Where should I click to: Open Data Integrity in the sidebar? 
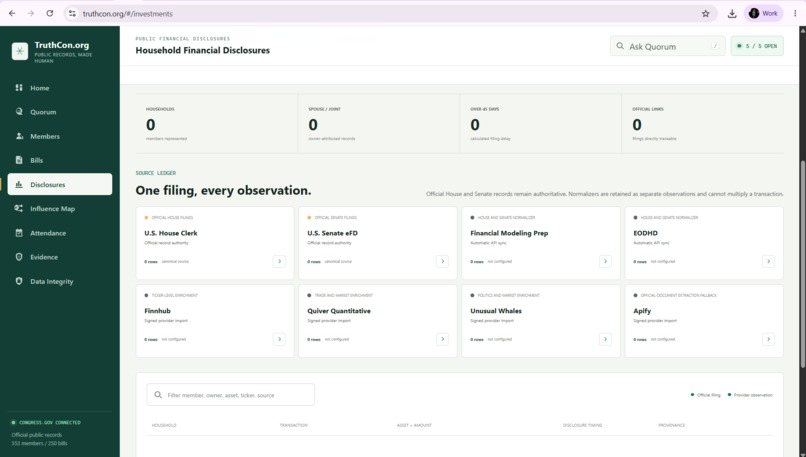pos(60,281)
